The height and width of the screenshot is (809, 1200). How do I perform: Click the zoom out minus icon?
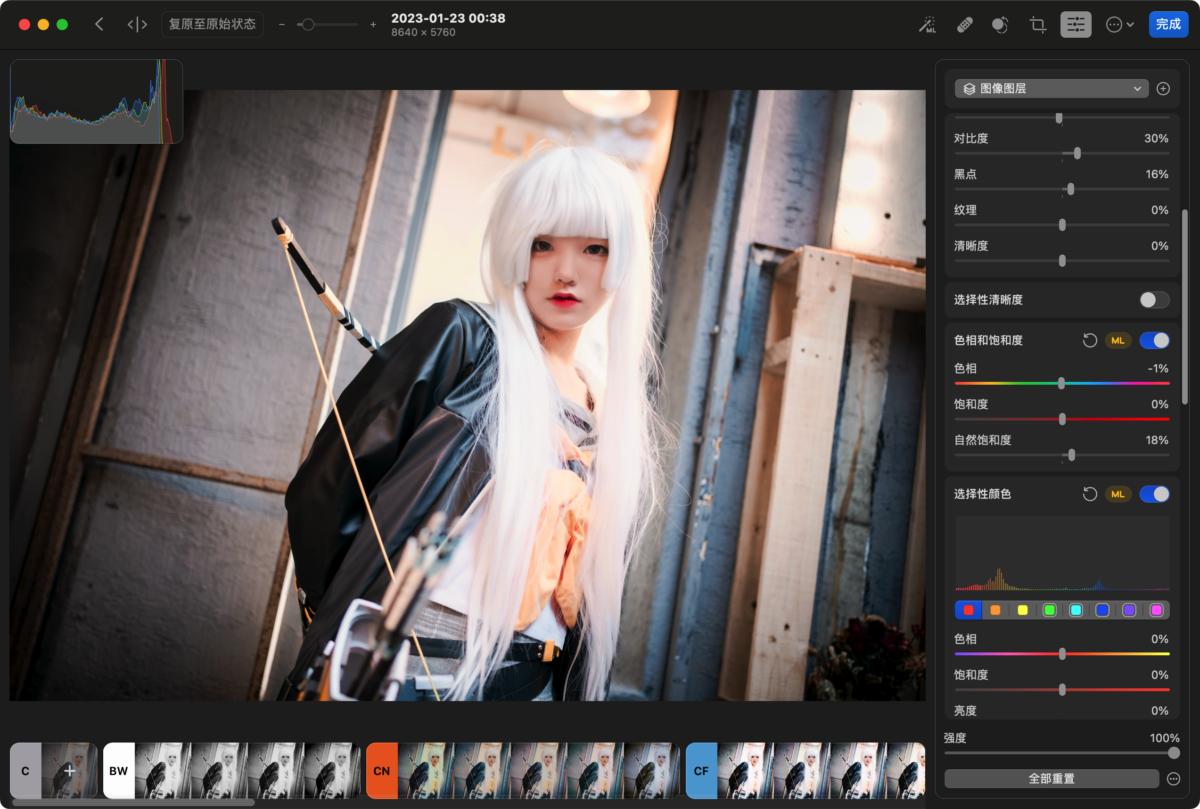point(282,24)
